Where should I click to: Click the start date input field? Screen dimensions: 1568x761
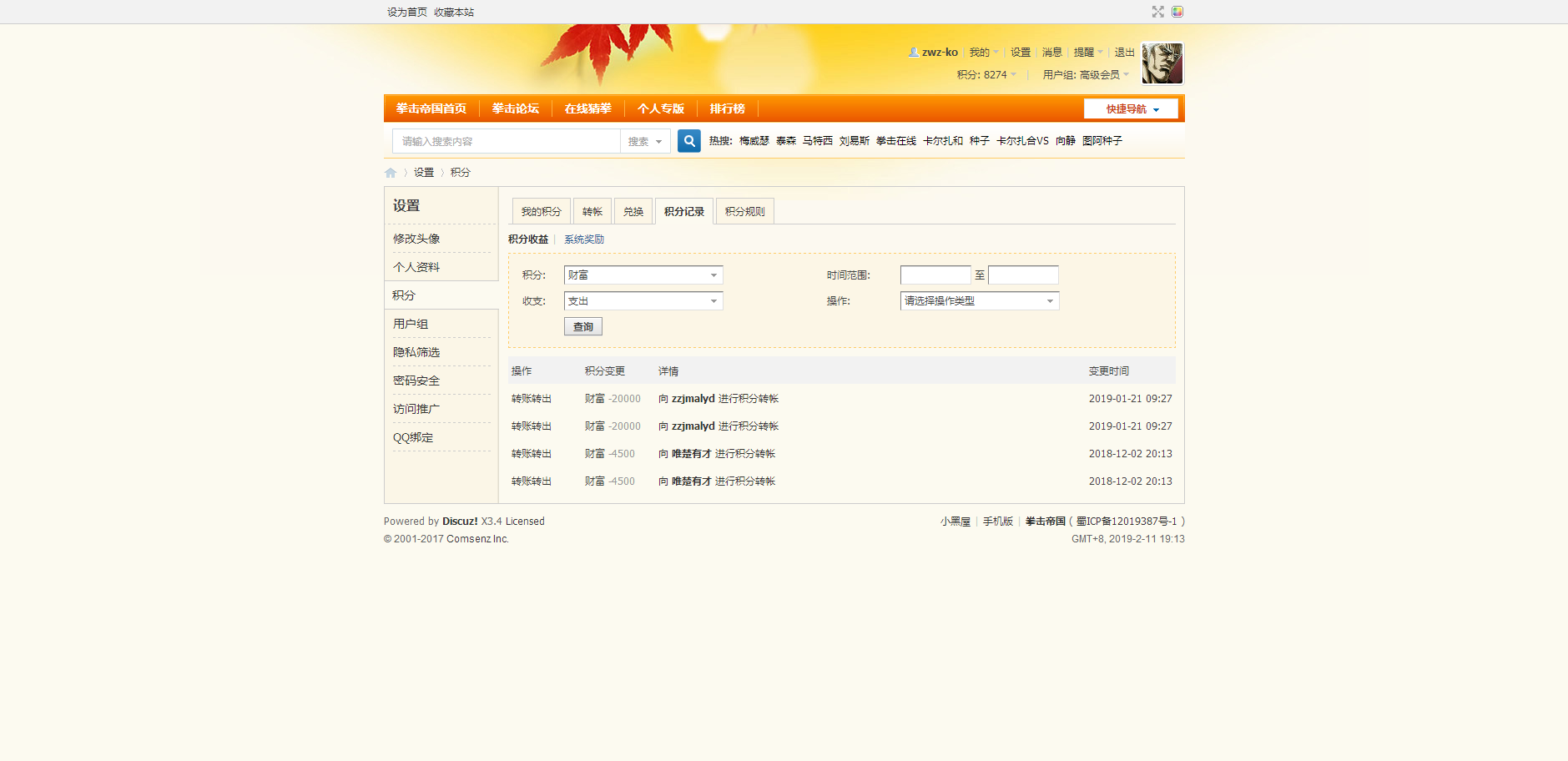[935, 275]
